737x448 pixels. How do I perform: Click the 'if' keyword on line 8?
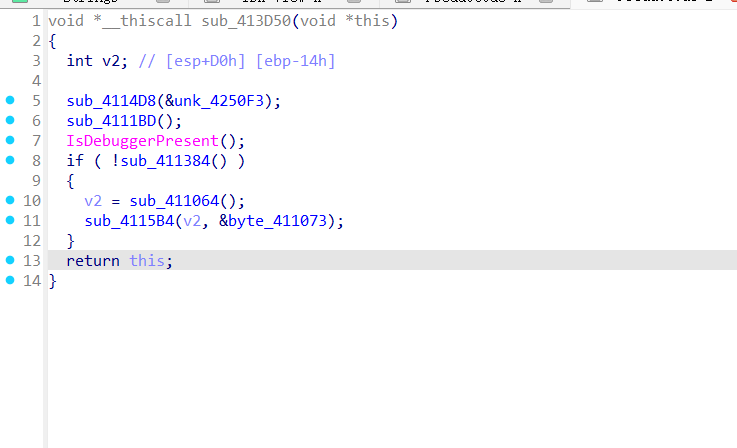coord(75,161)
